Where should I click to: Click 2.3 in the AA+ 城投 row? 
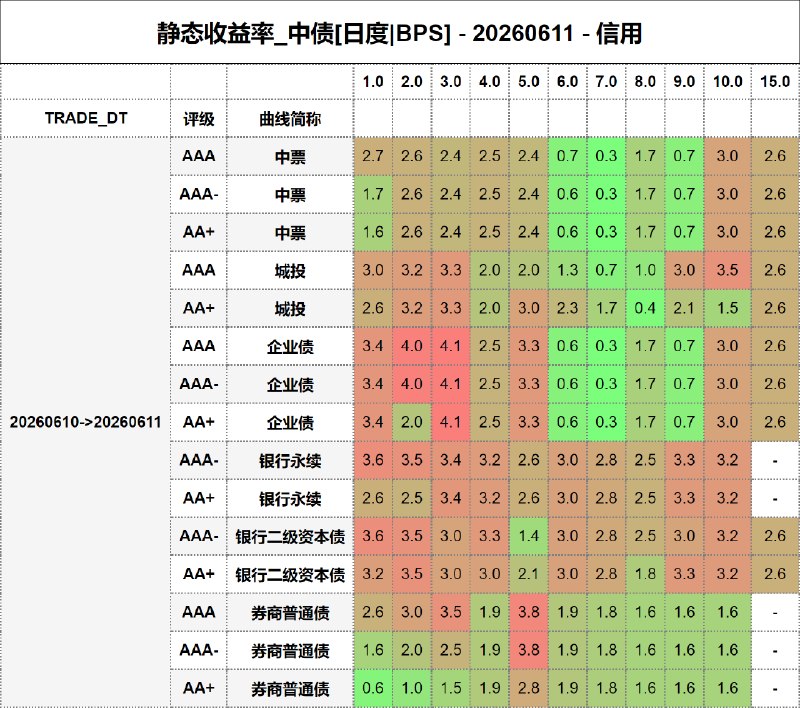coord(567,308)
